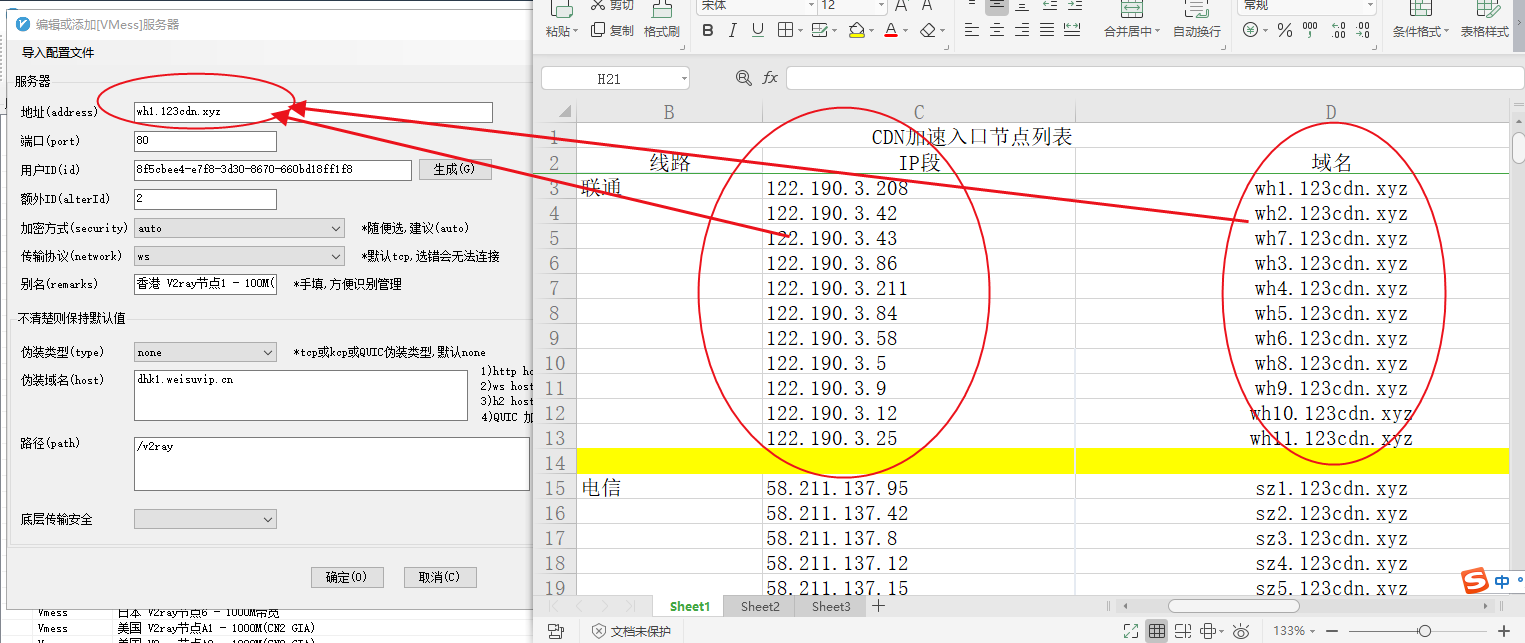Select normal grid view in status bar
The width and height of the screenshot is (1525, 643).
coord(1157,631)
